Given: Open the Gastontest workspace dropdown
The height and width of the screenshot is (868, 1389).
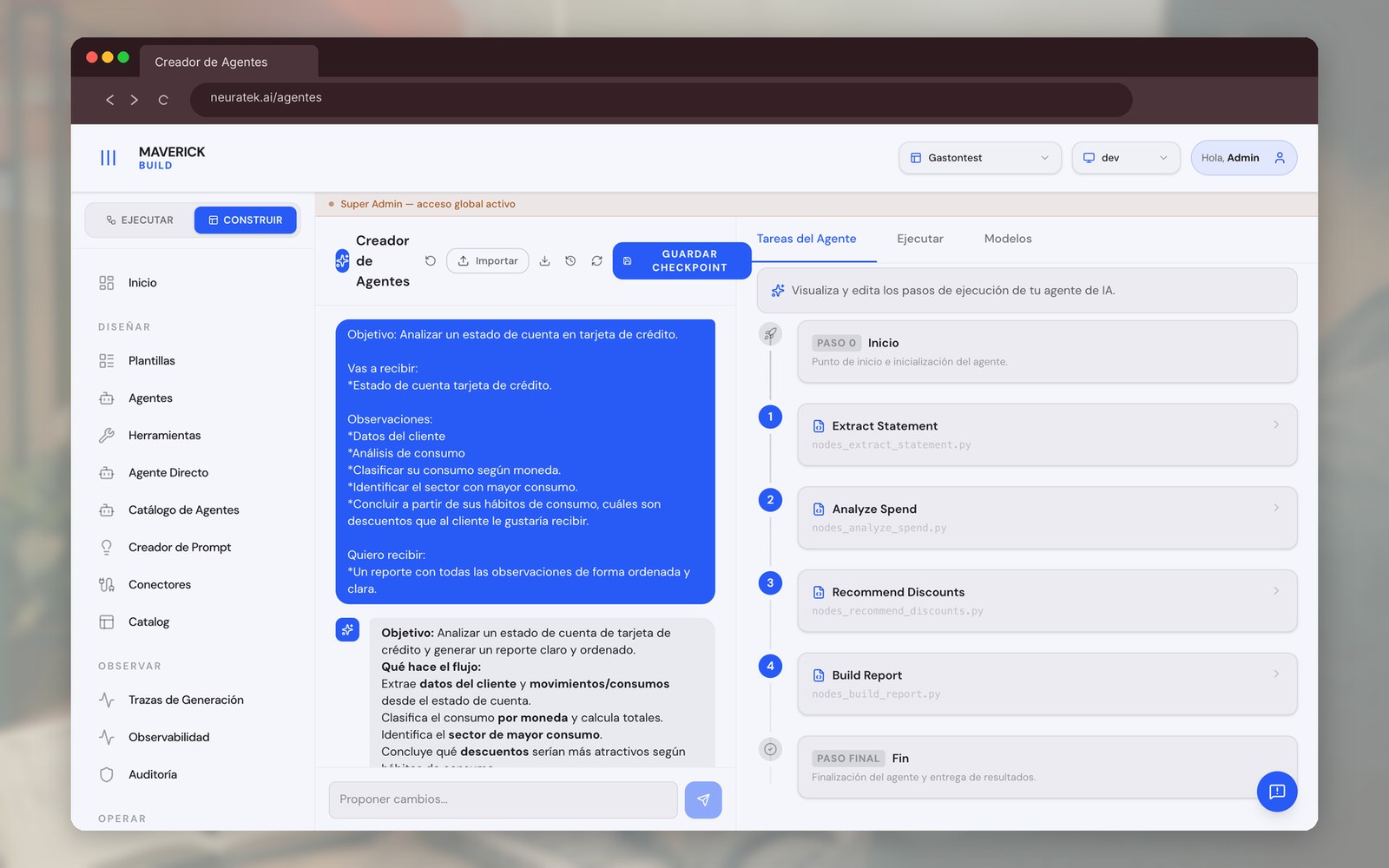Looking at the screenshot, I should (x=980, y=158).
